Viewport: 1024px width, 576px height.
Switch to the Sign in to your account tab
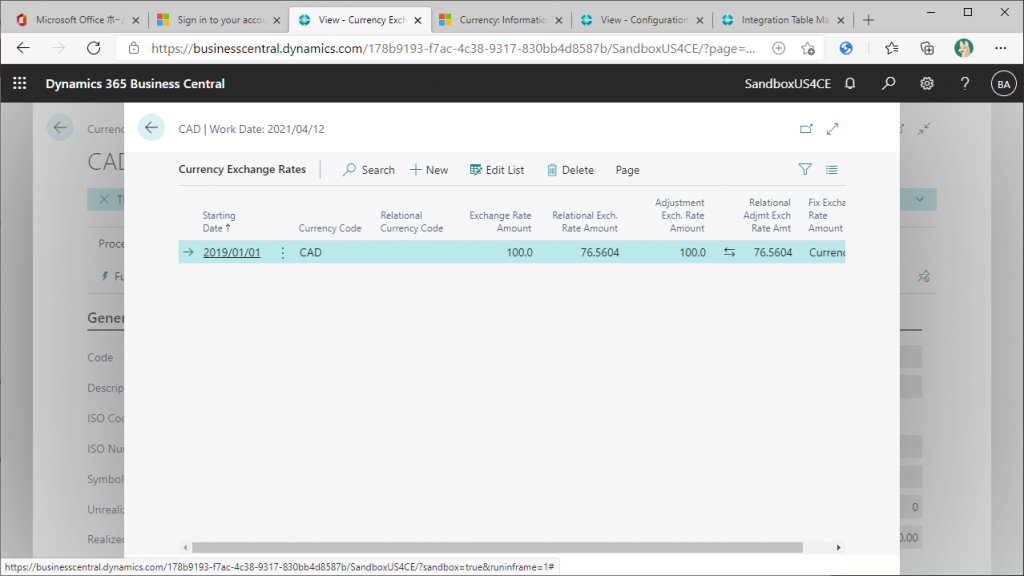point(219,20)
